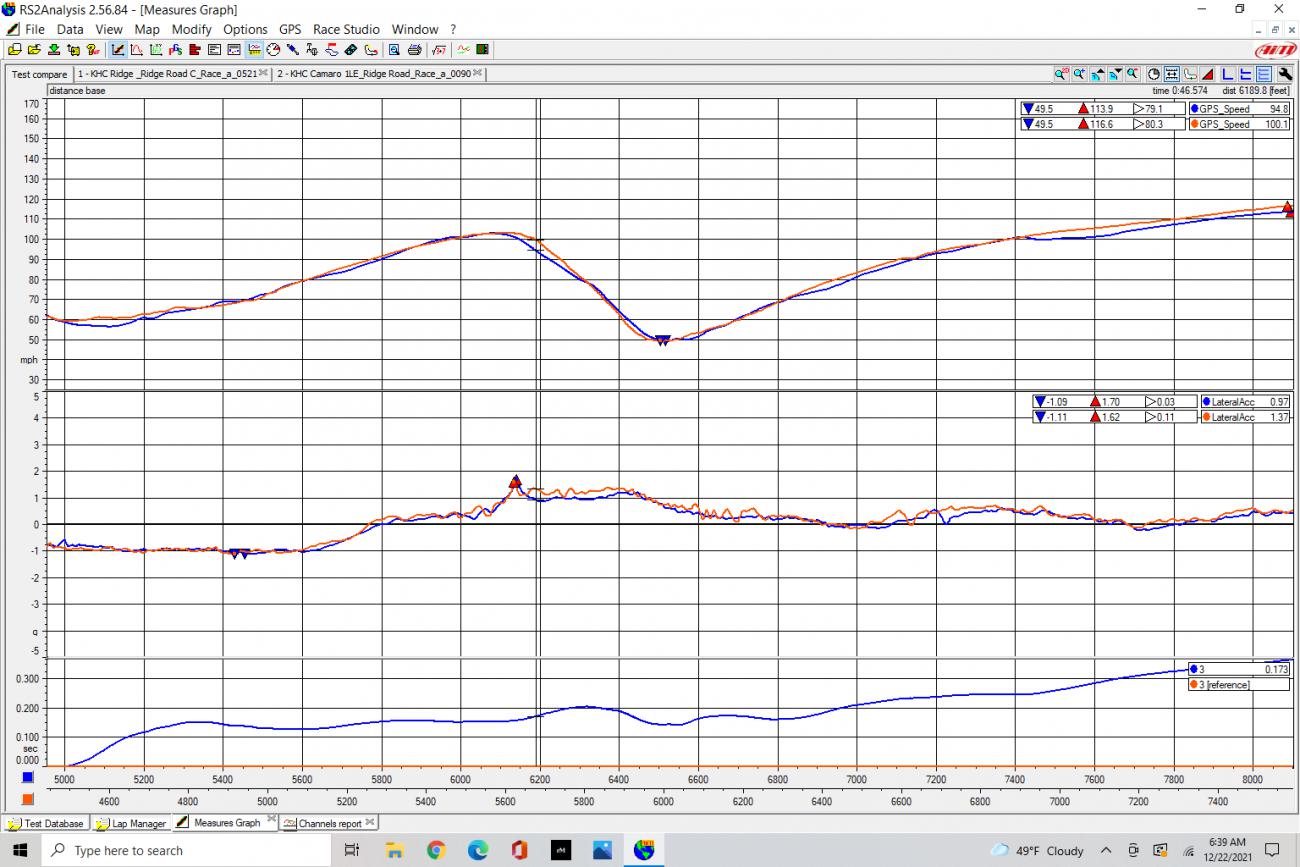1300x867 pixels.
Task: Click the taskbar search box
Action: (185, 850)
